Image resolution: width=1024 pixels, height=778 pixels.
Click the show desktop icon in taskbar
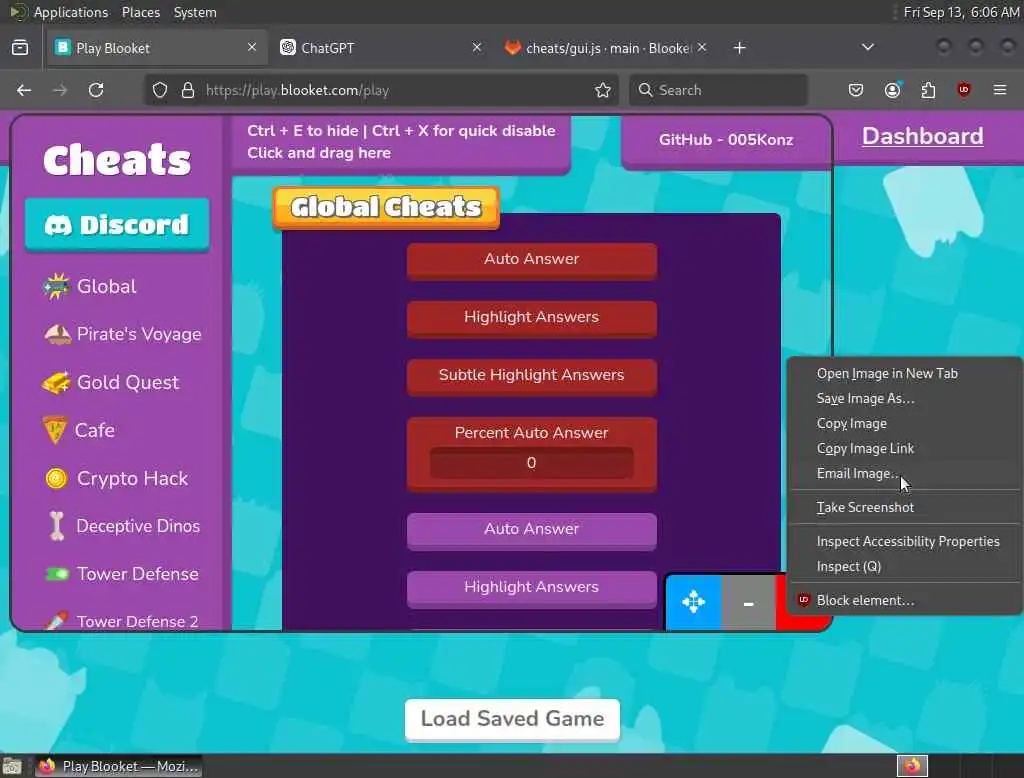(12, 766)
